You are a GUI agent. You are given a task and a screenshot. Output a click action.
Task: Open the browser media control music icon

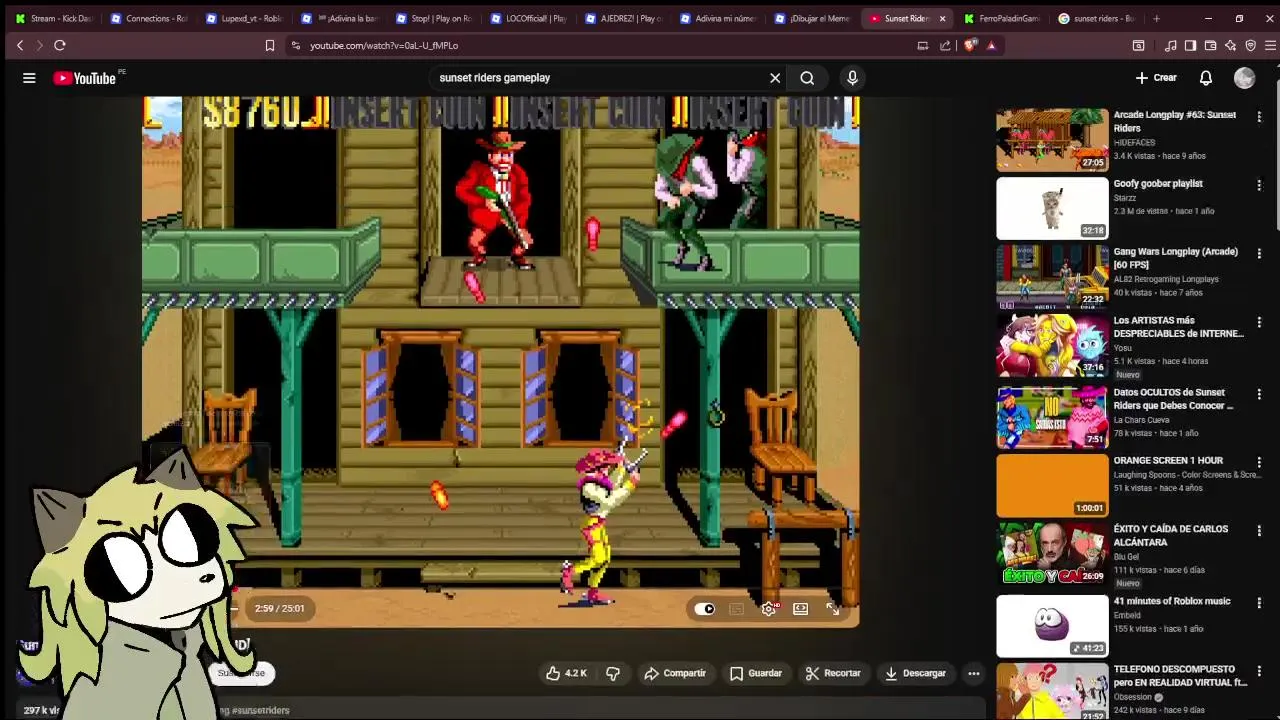[x=1170, y=45]
